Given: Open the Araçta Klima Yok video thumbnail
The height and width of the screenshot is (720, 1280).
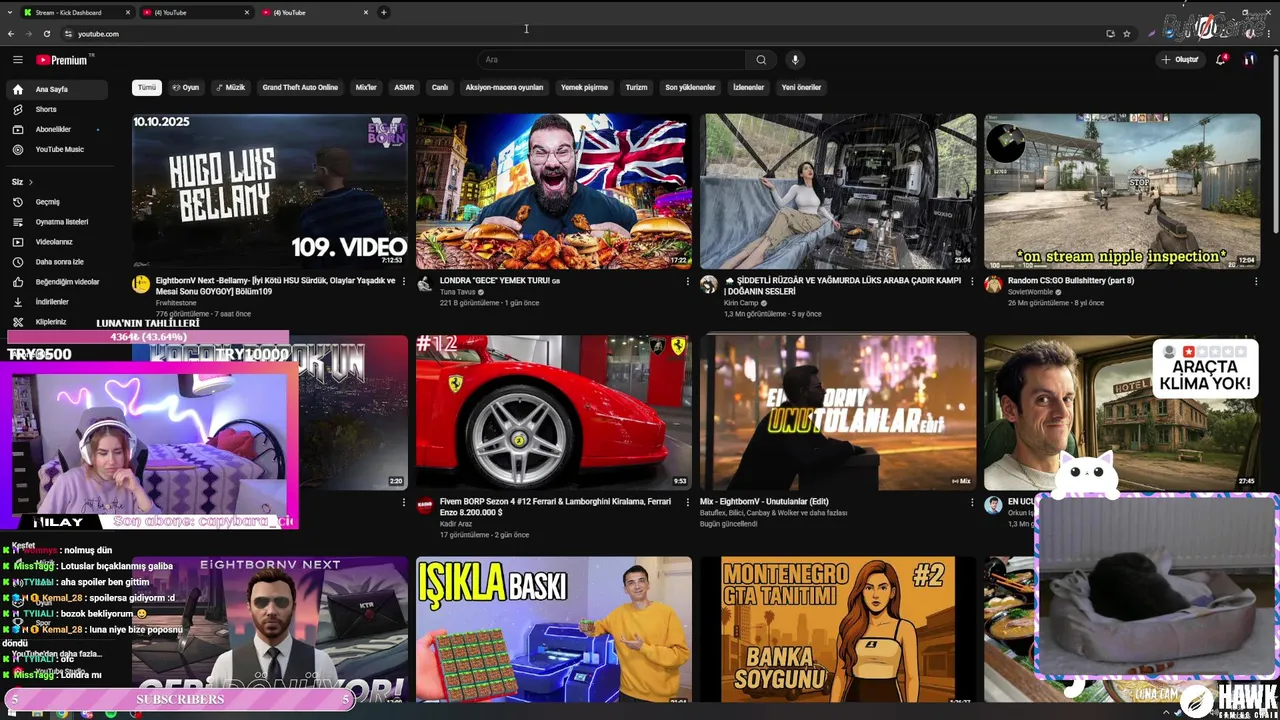Looking at the screenshot, I should click(x=1122, y=412).
